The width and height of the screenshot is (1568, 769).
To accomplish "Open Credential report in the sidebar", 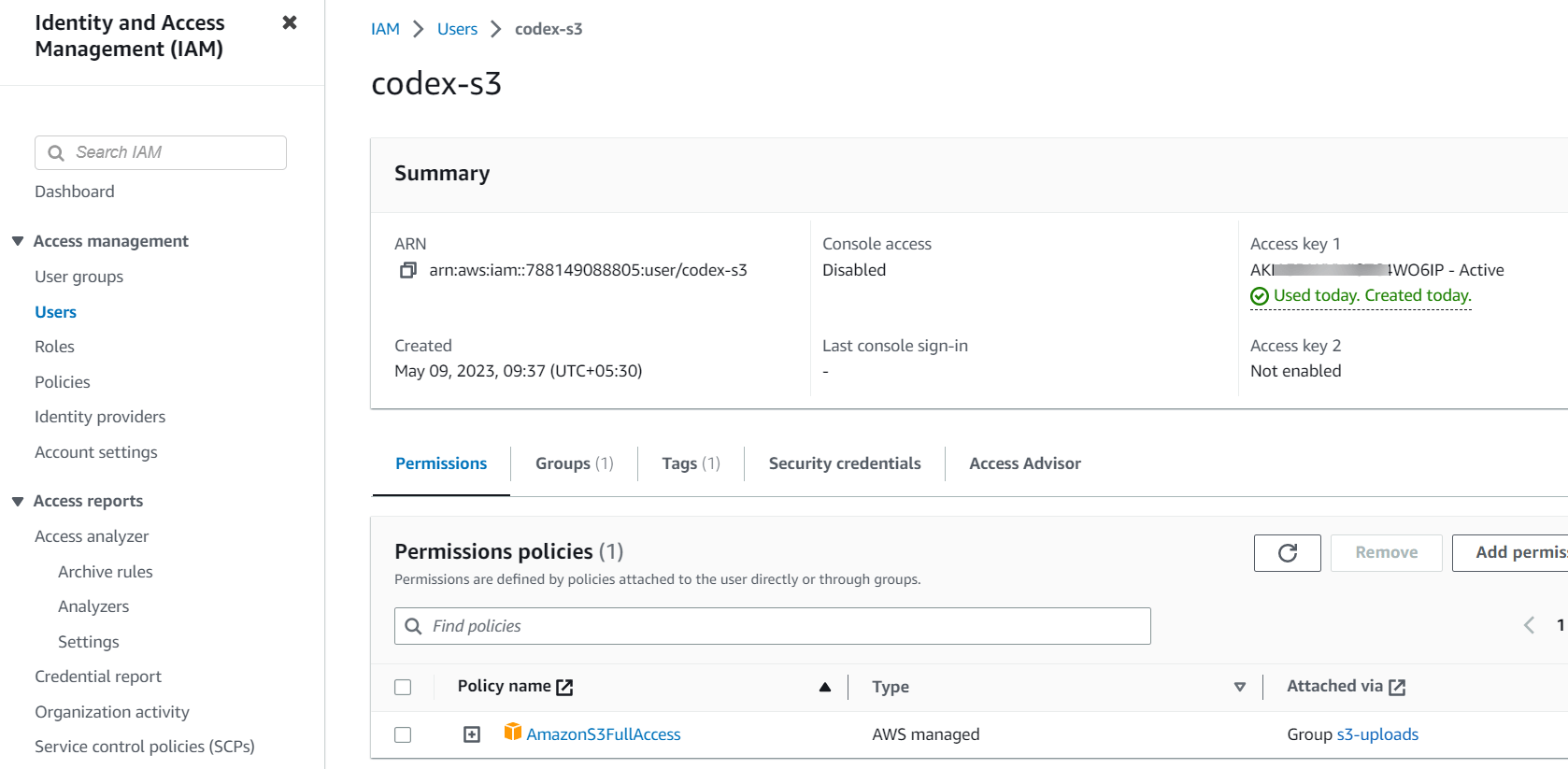I will 98,676.
